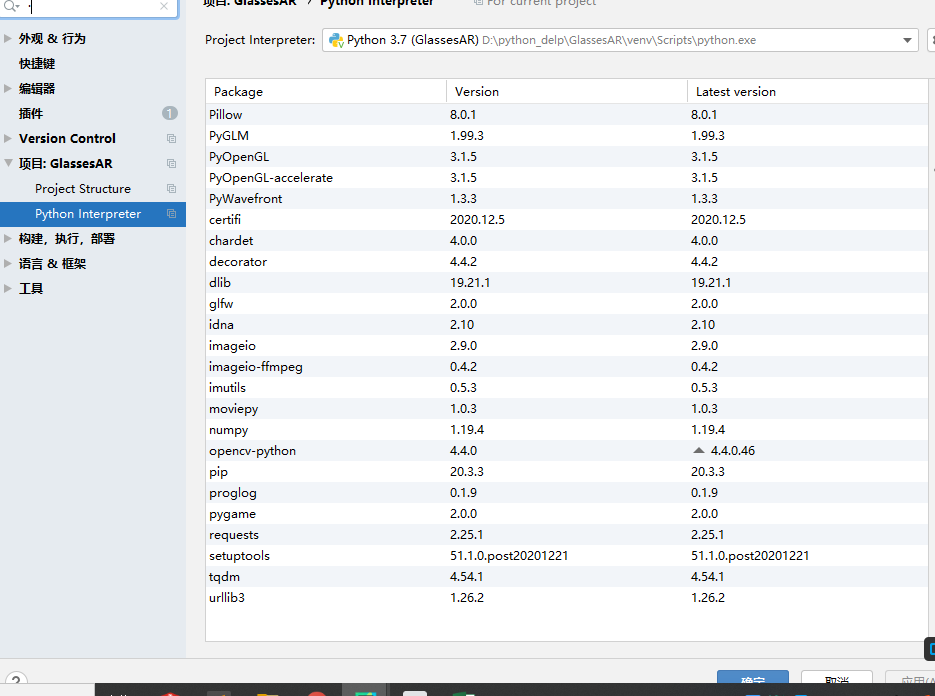Select the glfw package row
This screenshot has width=935, height=696.
567,304
